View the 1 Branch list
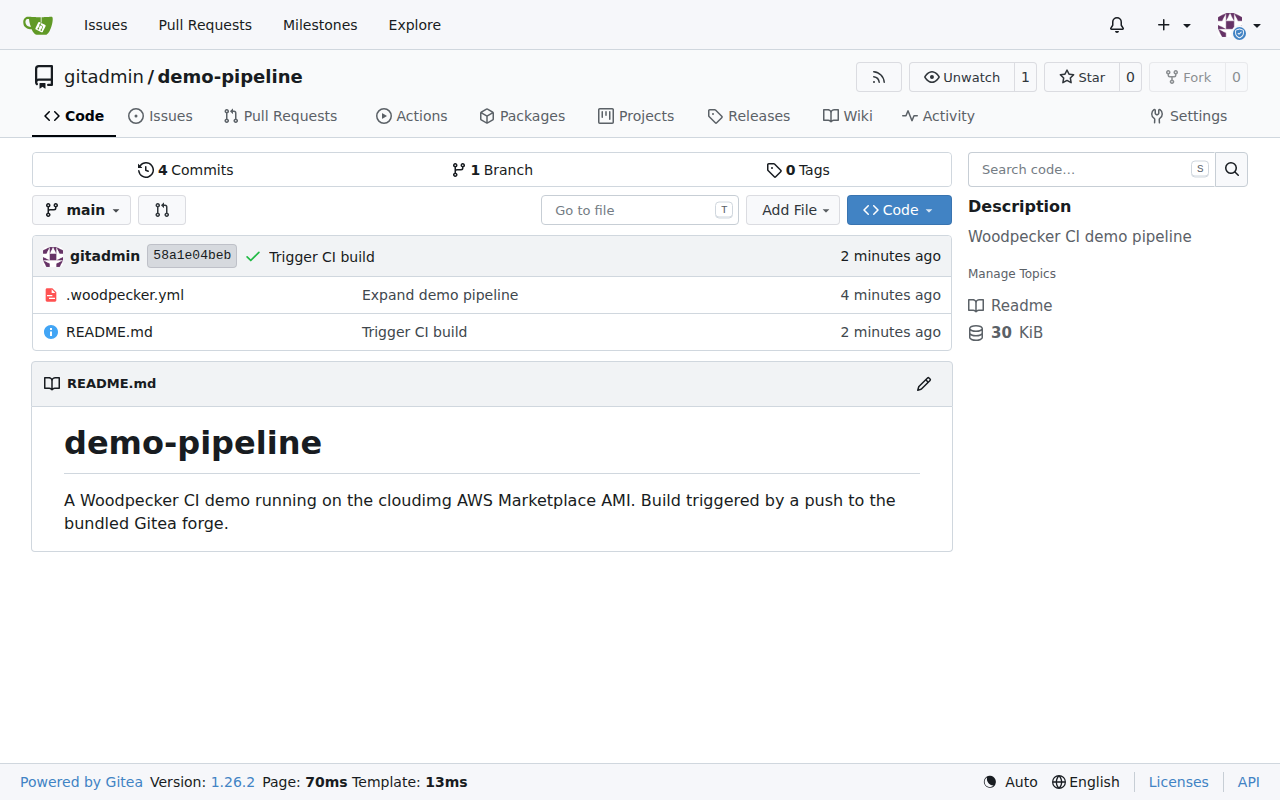The height and width of the screenshot is (800, 1280). [492, 170]
